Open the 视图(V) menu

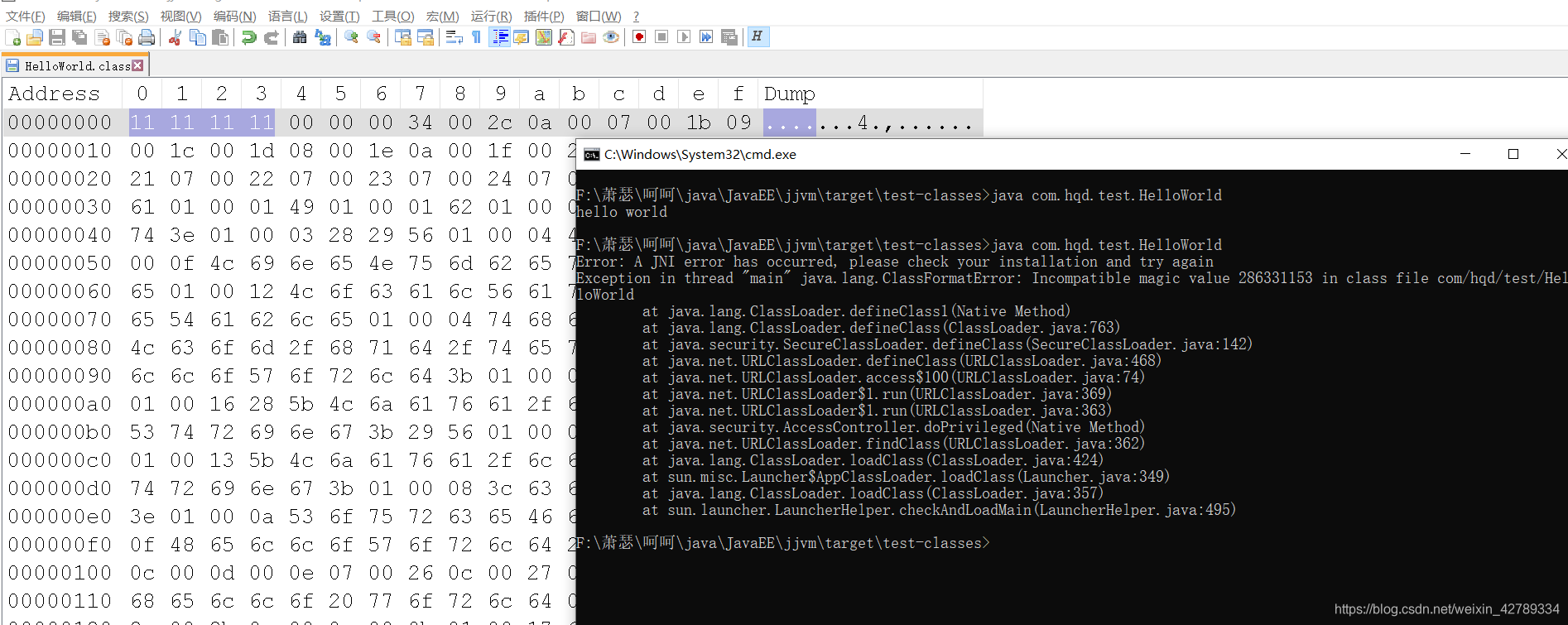(180, 16)
